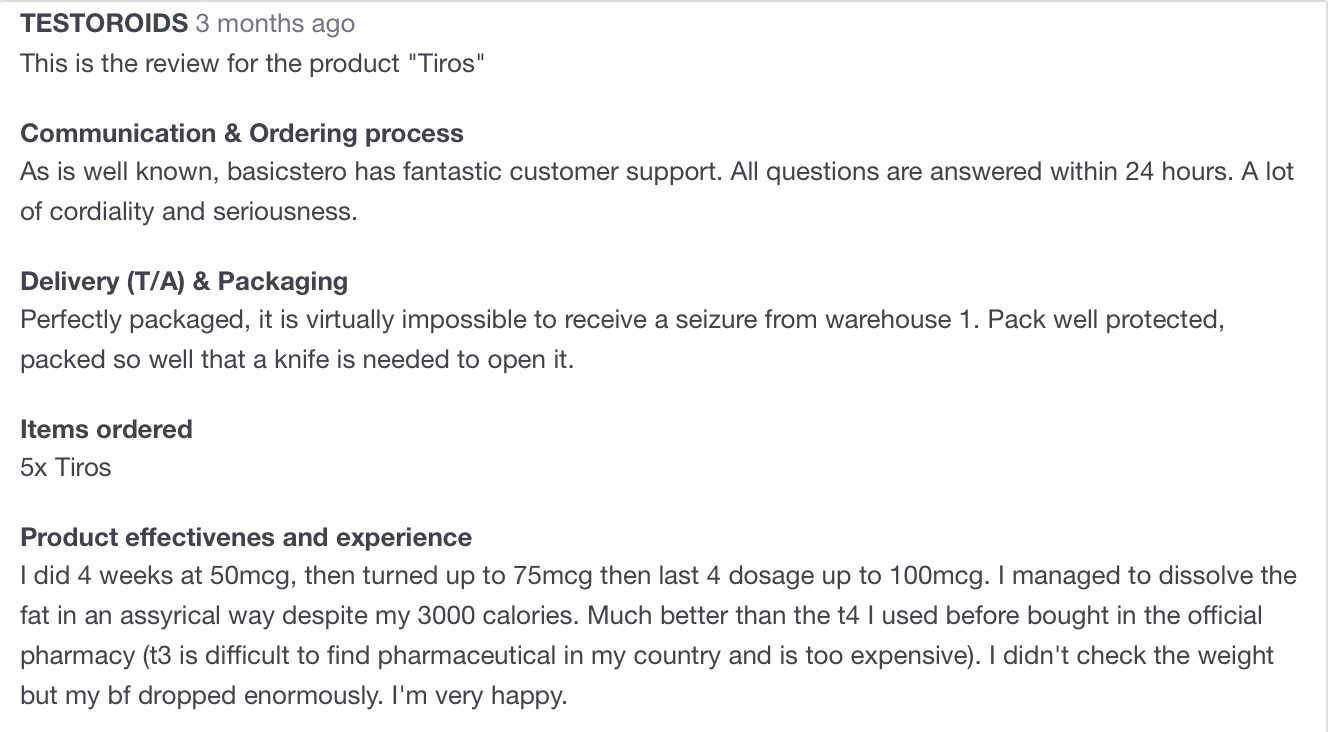The width and height of the screenshot is (1336, 732).
Task: Click the "3 months ago" timestamp
Action: coord(275,24)
